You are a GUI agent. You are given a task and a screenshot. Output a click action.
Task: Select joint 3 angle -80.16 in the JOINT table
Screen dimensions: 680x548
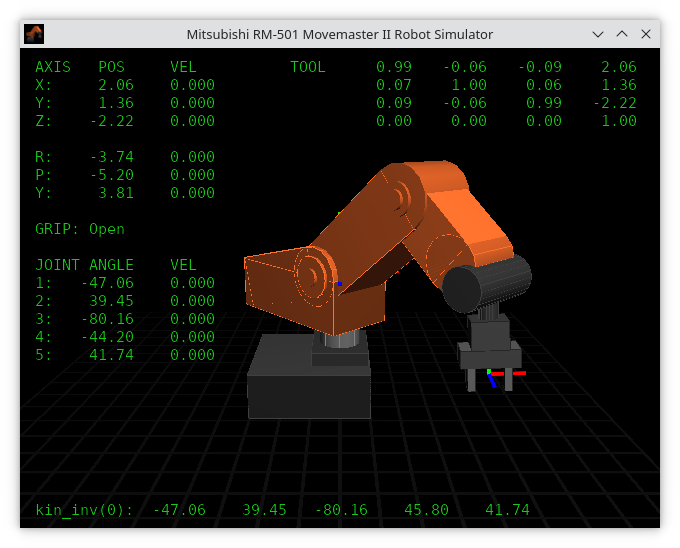[x=107, y=319]
